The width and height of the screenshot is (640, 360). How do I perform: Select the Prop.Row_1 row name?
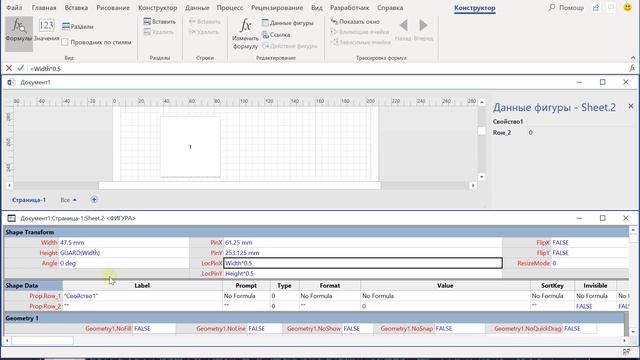click(x=45, y=296)
